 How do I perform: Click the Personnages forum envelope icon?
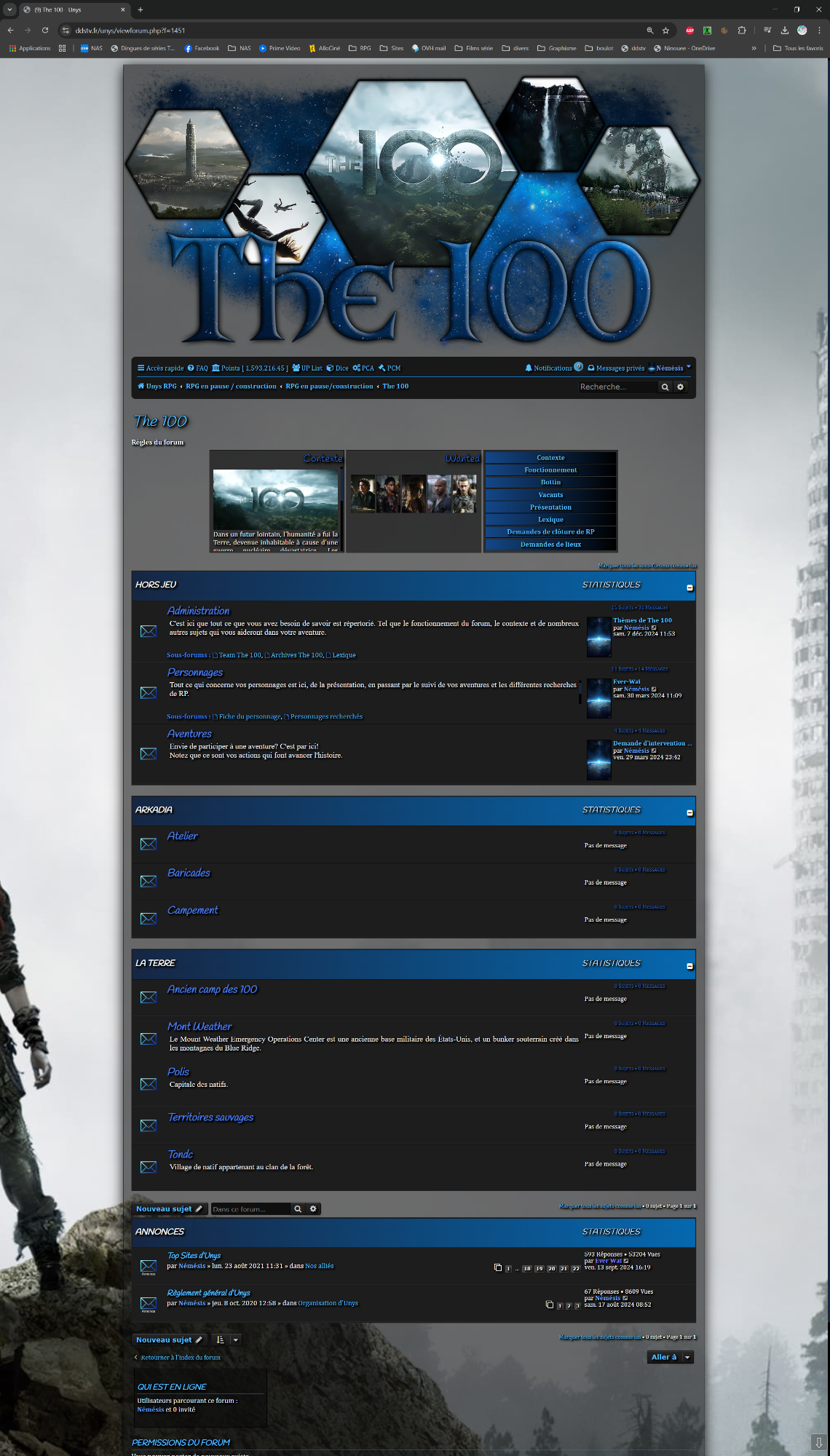[x=149, y=692]
